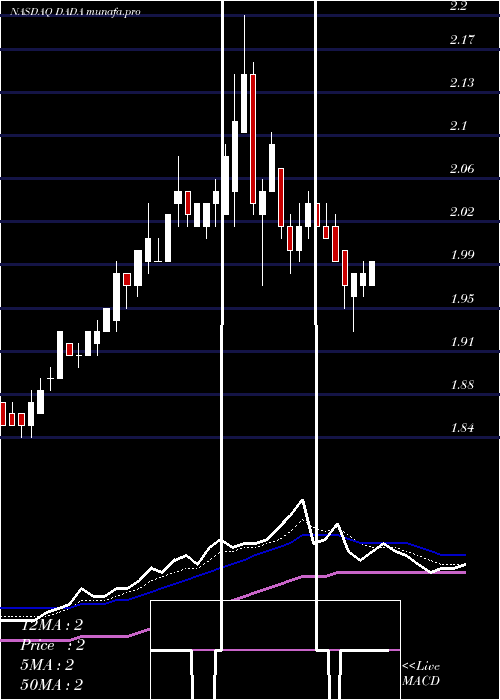Click the NASDAQ DADA munafa.pro title text
Screen dimensions: 500x700
tap(75, 12)
